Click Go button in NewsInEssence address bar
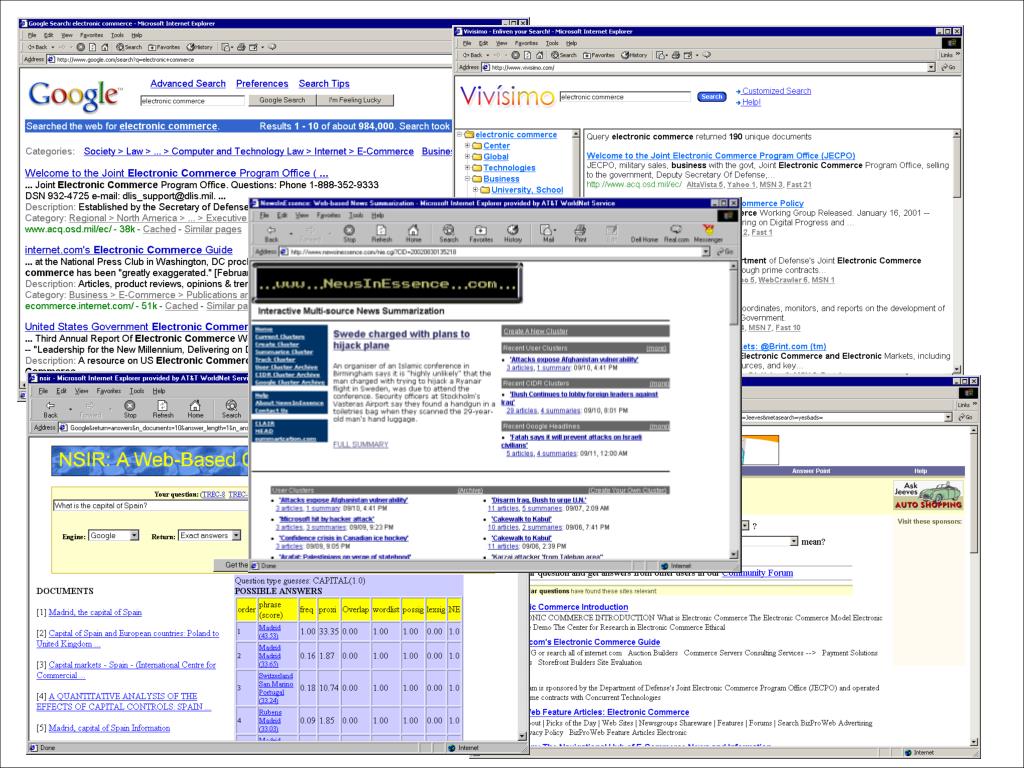1024x768 pixels. click(x=724, y=252)
